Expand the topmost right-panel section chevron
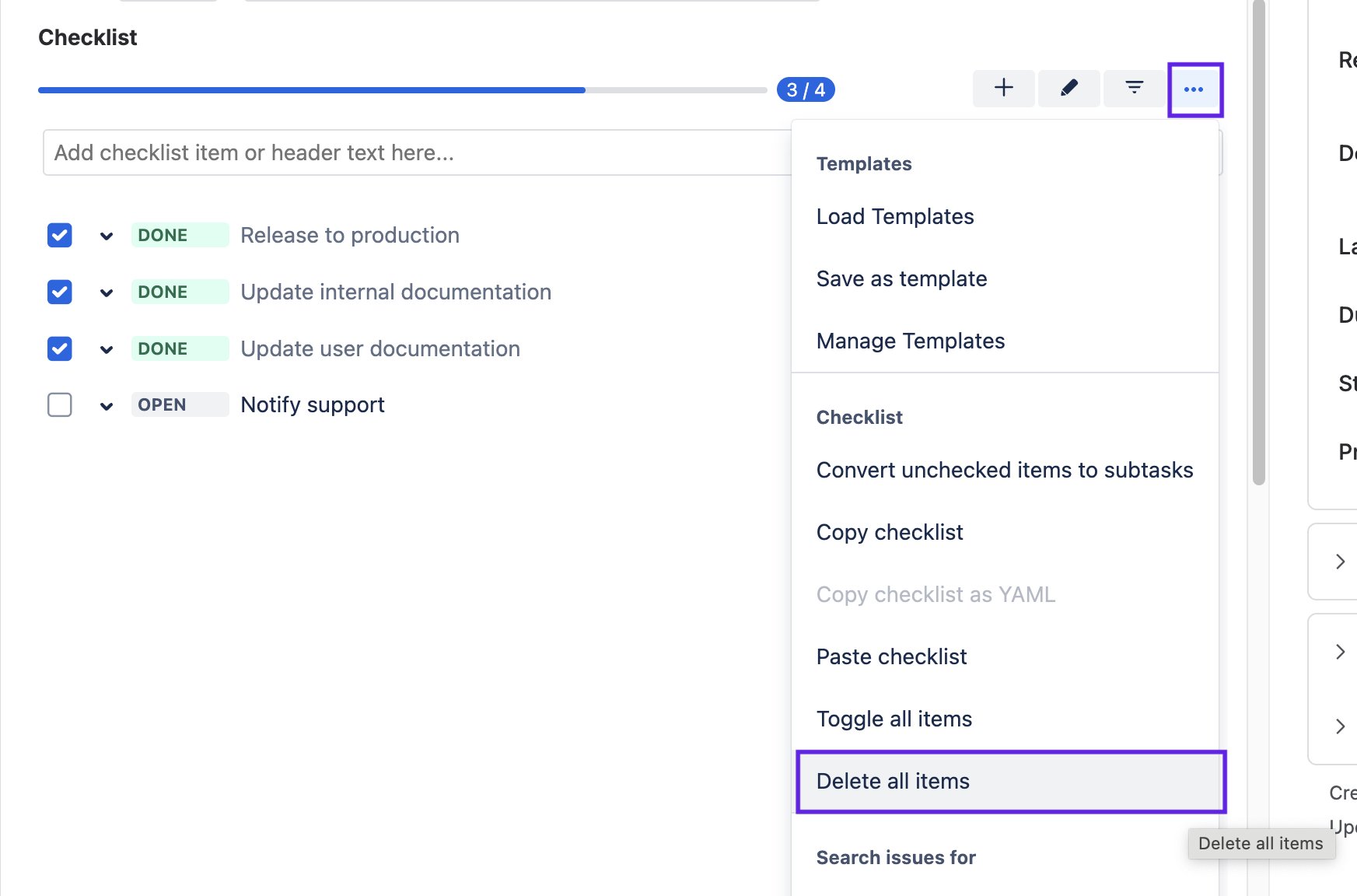The width and height of the screenshot is (1357, 896). click(x=1340, y=561)
